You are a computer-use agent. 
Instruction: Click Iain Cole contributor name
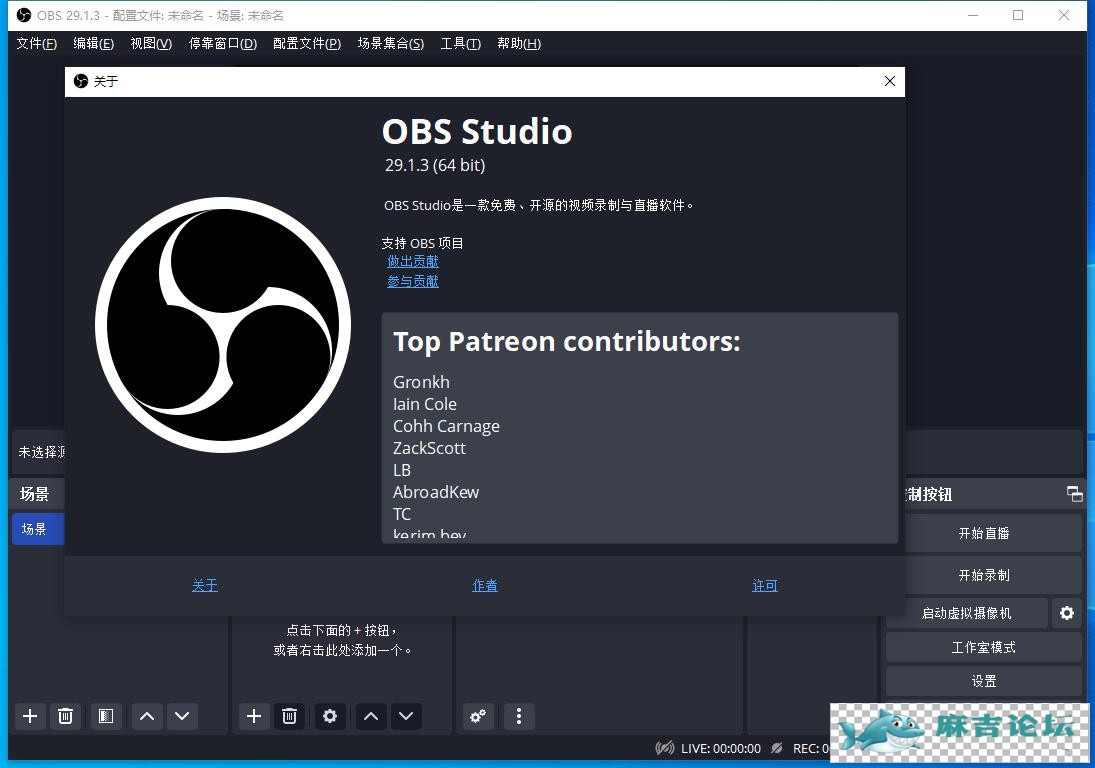[x=425, y=404]
